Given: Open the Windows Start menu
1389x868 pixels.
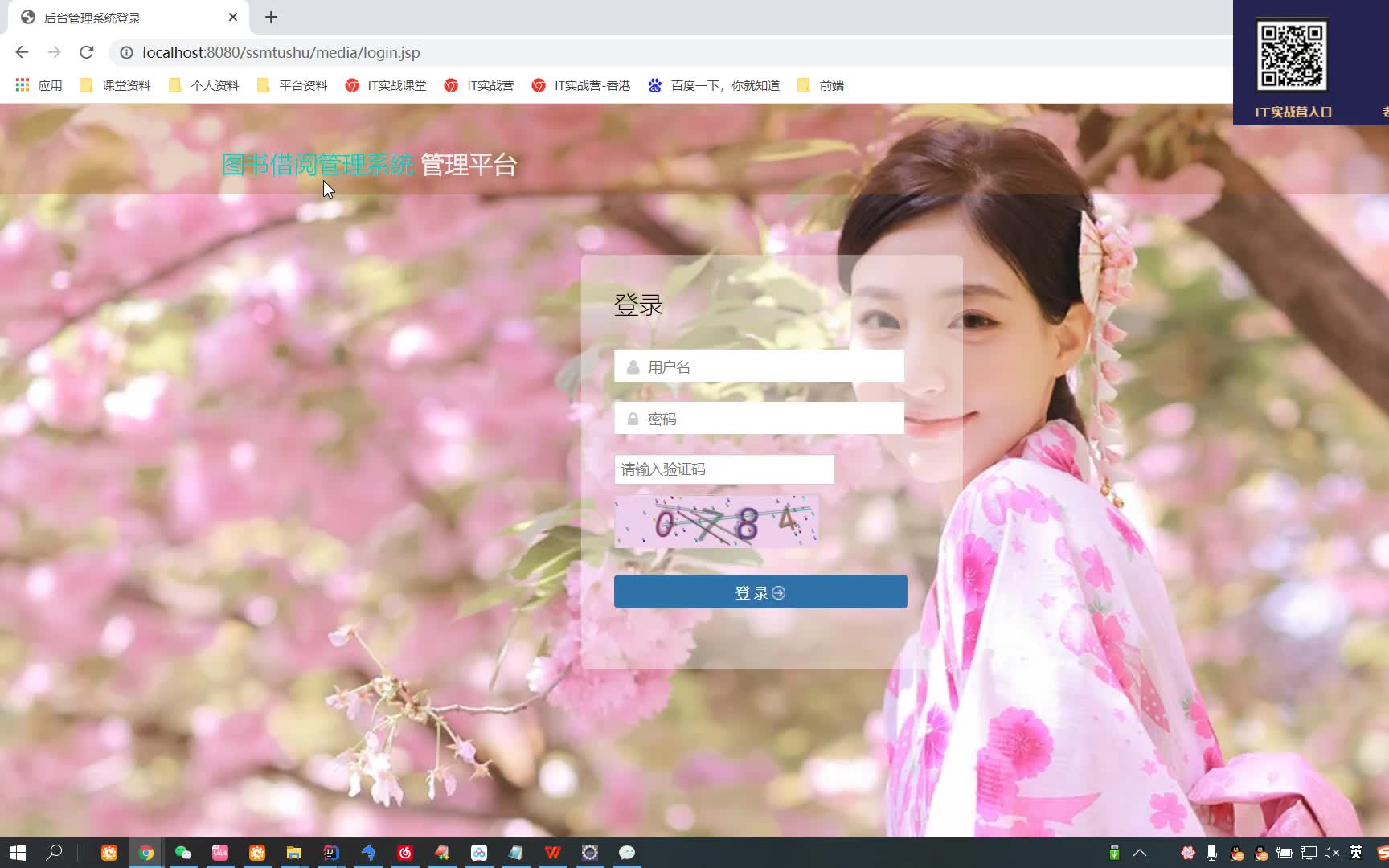Looking at the screenshot, I should pos(17,853).
